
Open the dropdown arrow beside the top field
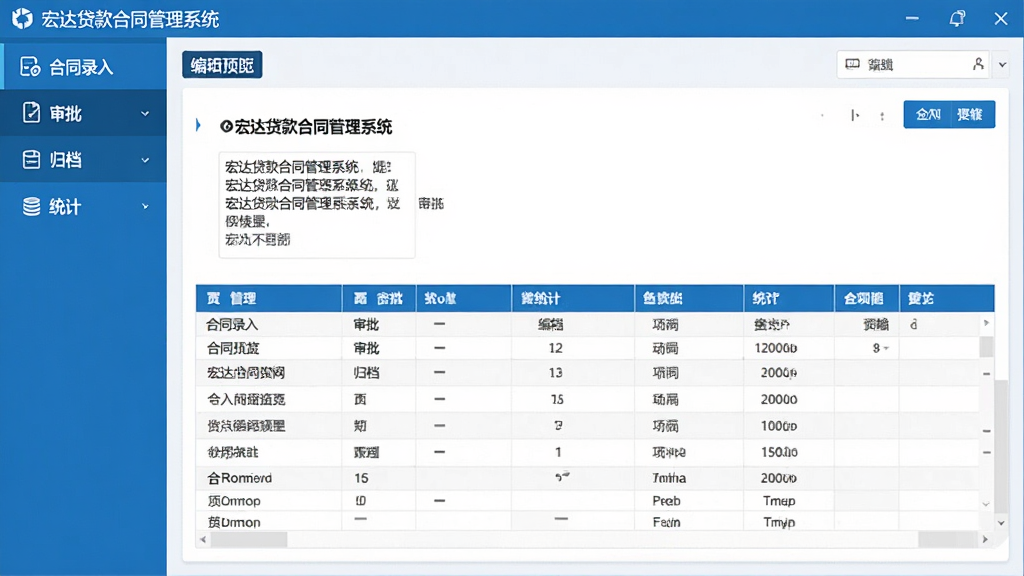click(1002, 65)
